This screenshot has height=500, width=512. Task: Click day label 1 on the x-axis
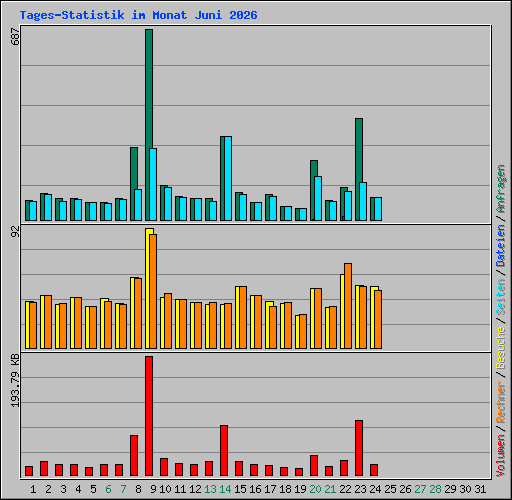point(33,489)
